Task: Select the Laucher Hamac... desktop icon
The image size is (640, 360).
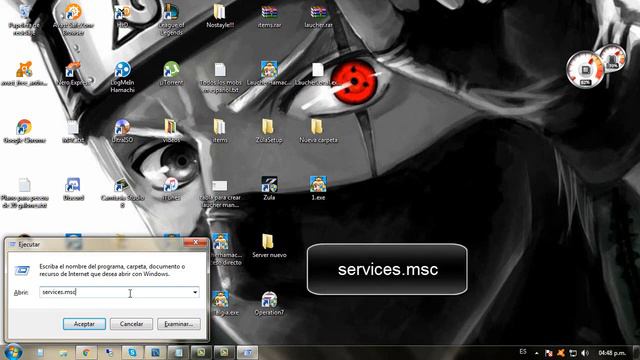Action: point(269,74)
